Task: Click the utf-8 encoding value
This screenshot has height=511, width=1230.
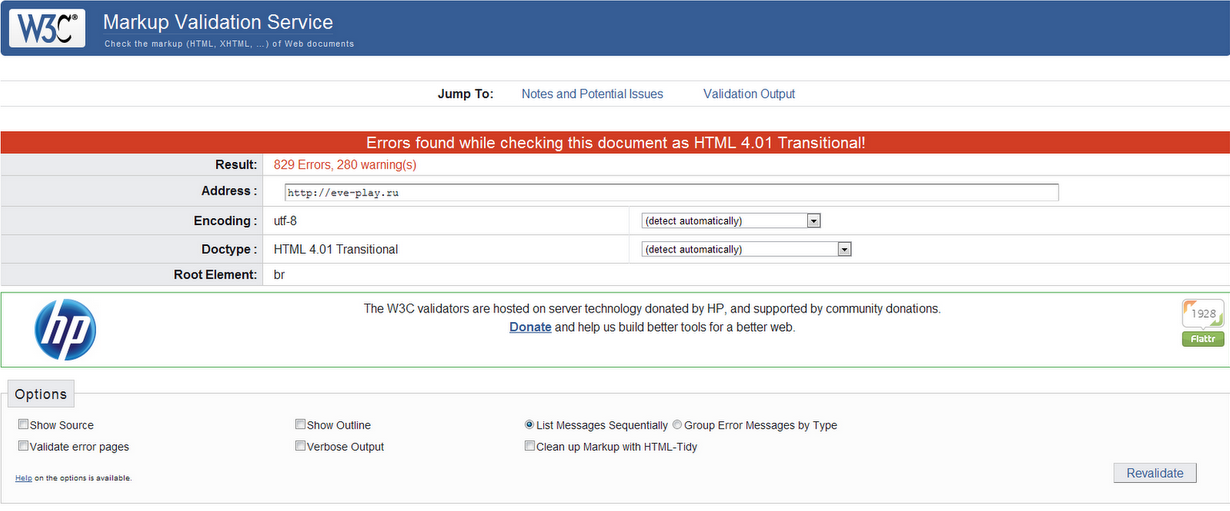Action: pyautogui.click(x=285, y=221)
